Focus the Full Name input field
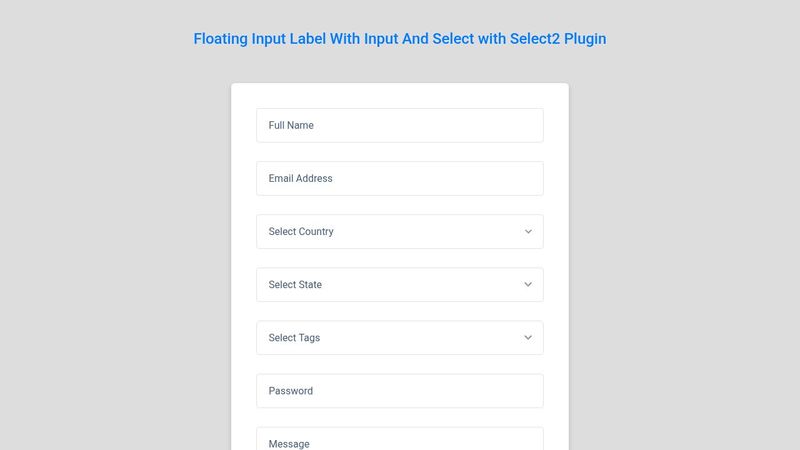The height and width of the screenshot is (450, 800). coord(400,126)
